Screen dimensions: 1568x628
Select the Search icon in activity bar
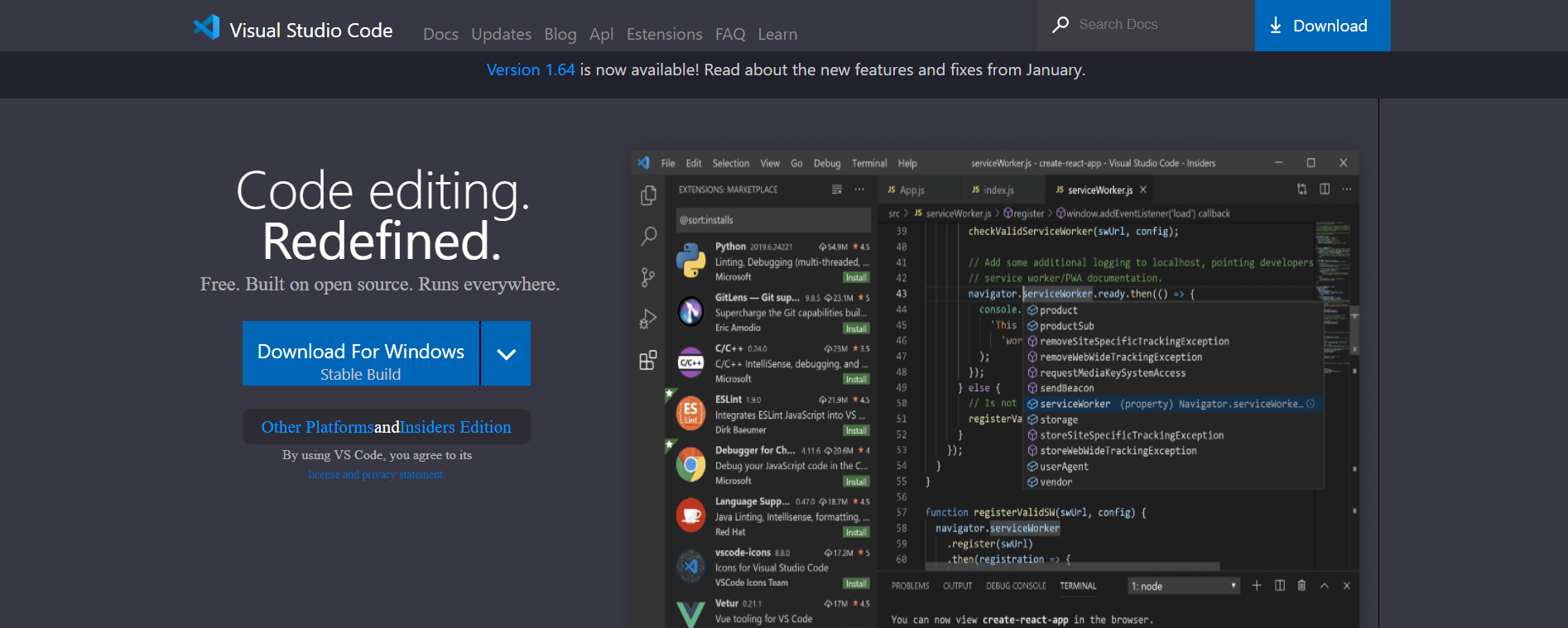click(648, 237)
